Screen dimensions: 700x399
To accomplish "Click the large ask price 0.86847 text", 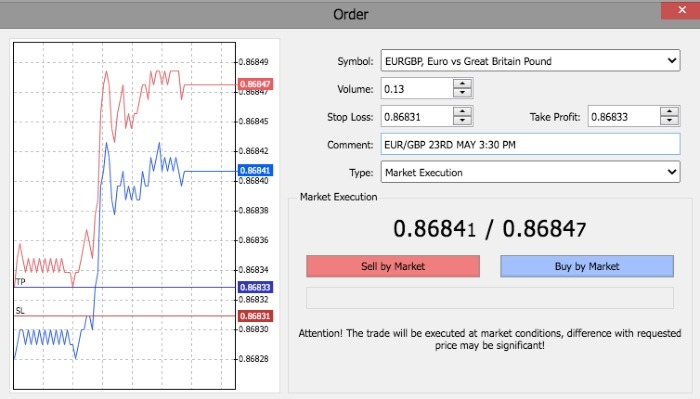I will click(x=544, y=229).
